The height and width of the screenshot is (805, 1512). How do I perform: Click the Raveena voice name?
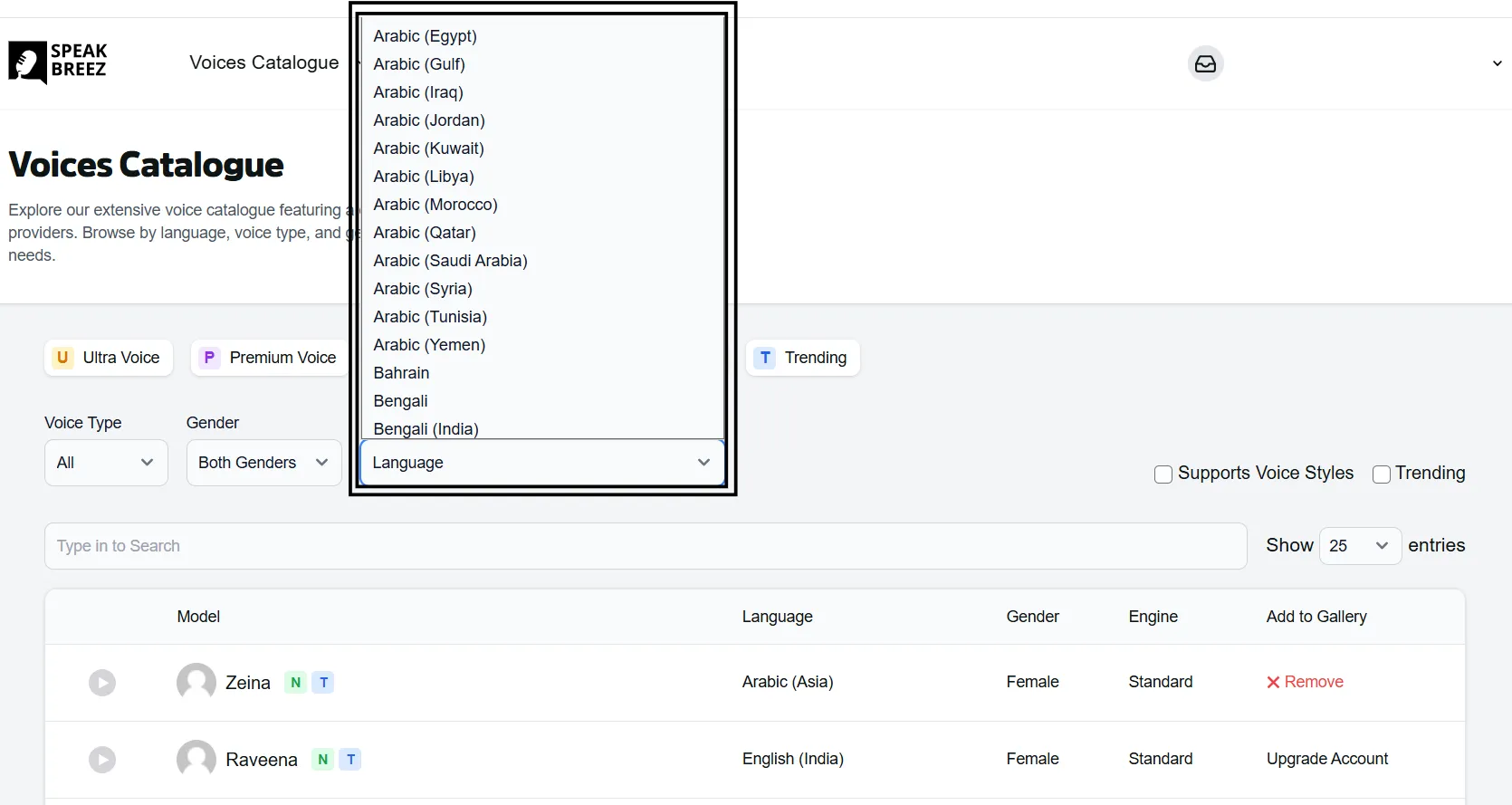(x=262, y=760)
